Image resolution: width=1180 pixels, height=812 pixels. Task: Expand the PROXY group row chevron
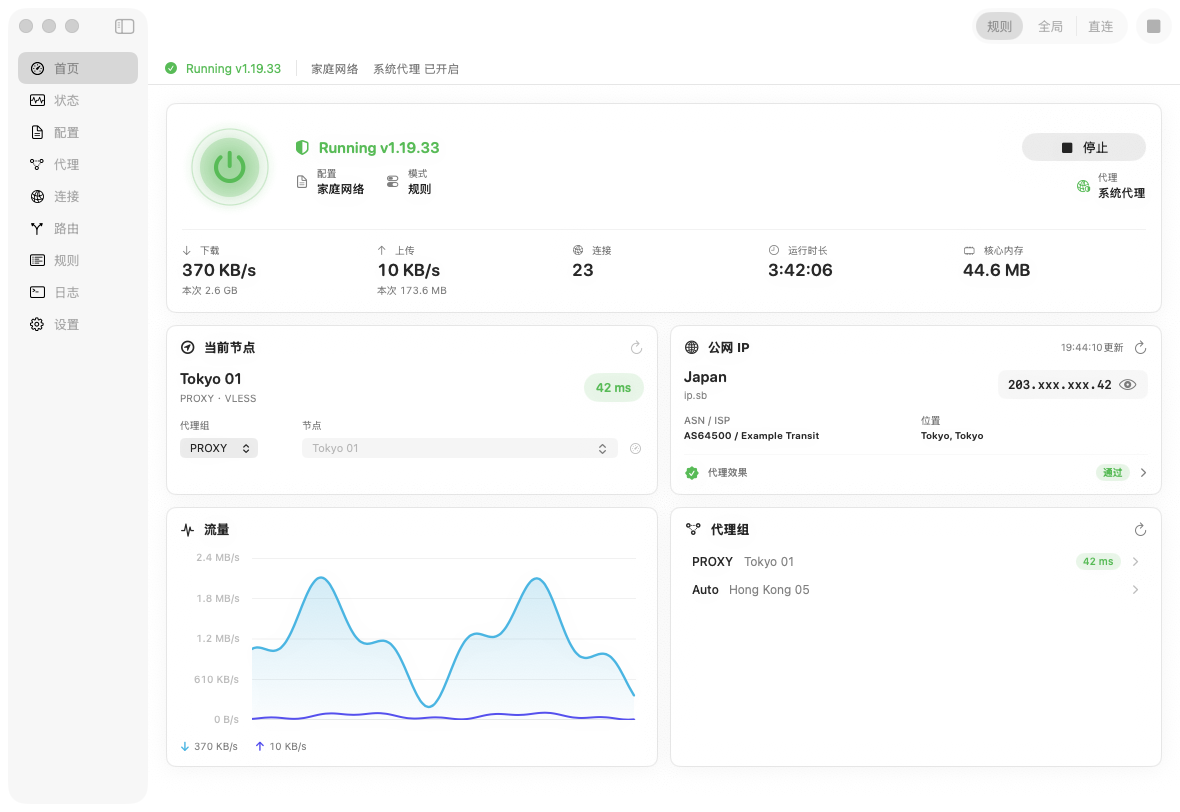click(x=1136, y=561)
